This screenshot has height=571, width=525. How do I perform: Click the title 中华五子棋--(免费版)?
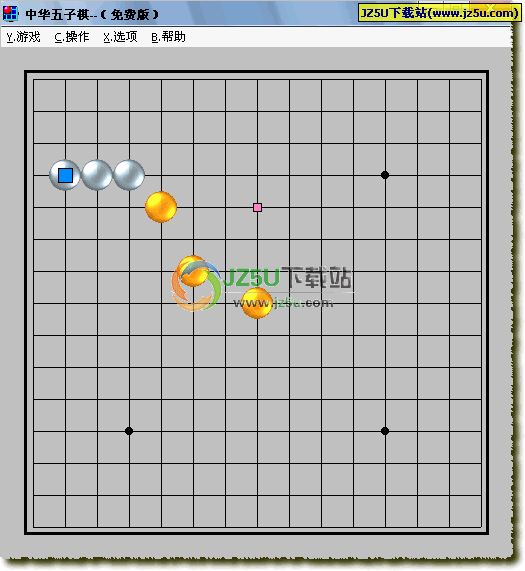(92, 14)
